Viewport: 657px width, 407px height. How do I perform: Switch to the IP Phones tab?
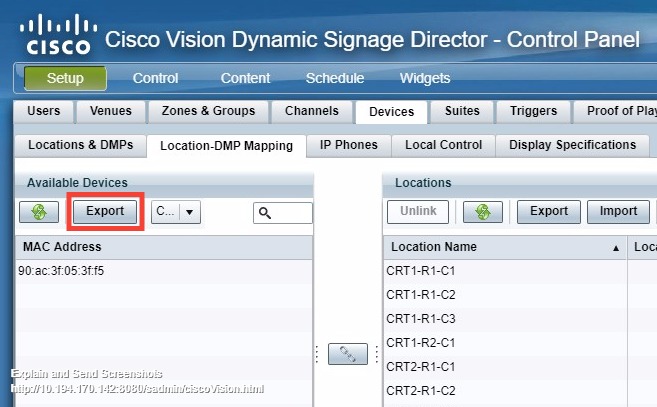[x=349, y=145]
